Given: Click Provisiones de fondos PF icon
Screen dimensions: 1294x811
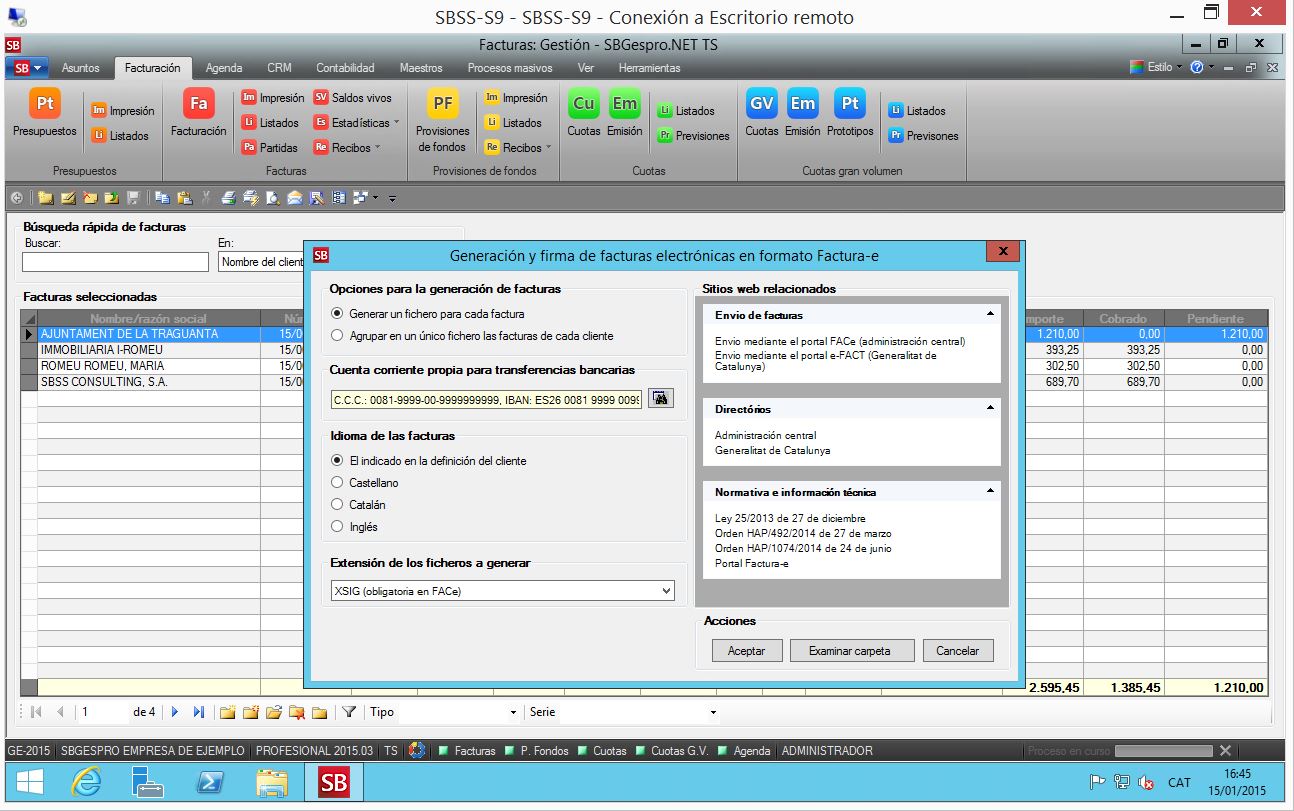Looking at the screenshot, I should point(443,104).
